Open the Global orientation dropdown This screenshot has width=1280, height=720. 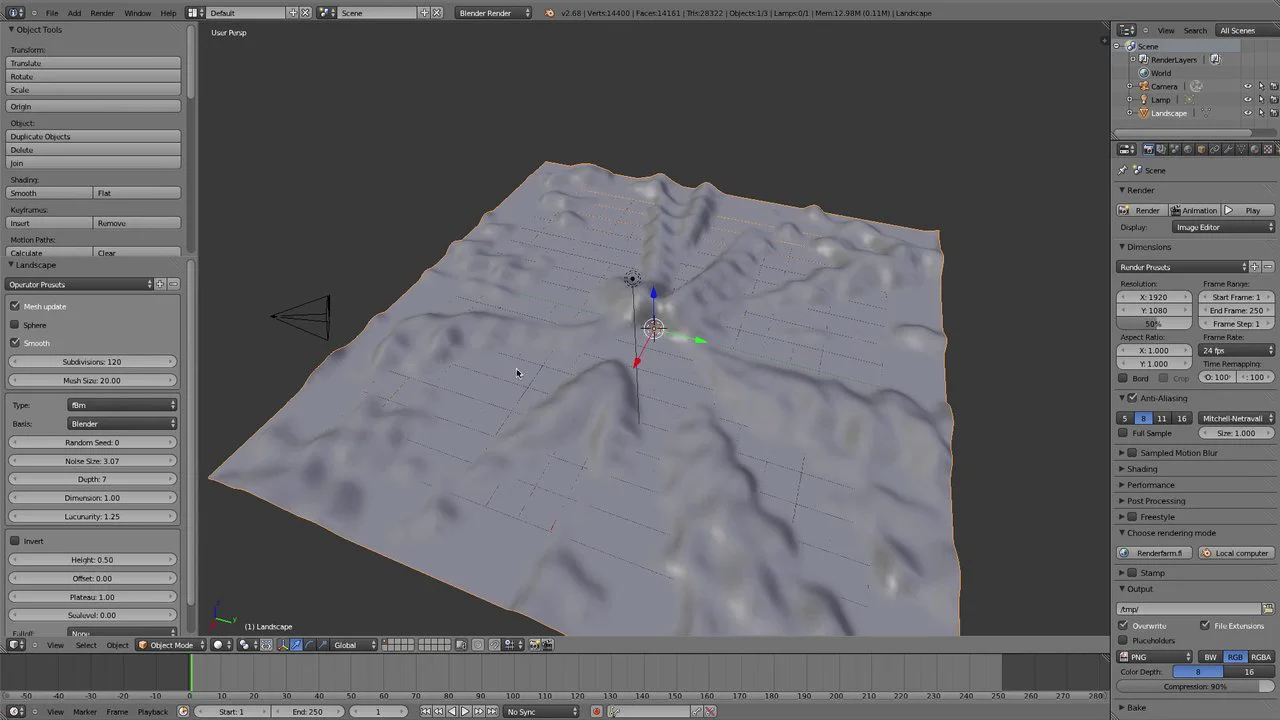tap(355, 645)
